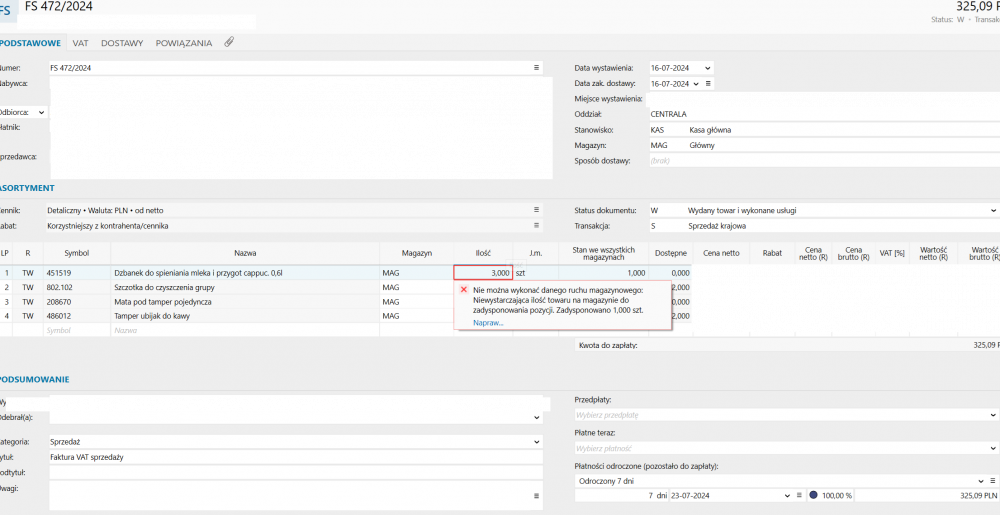Open the paperclip attachments tab
1000x515 pixels.
click(x=229, y=43)
